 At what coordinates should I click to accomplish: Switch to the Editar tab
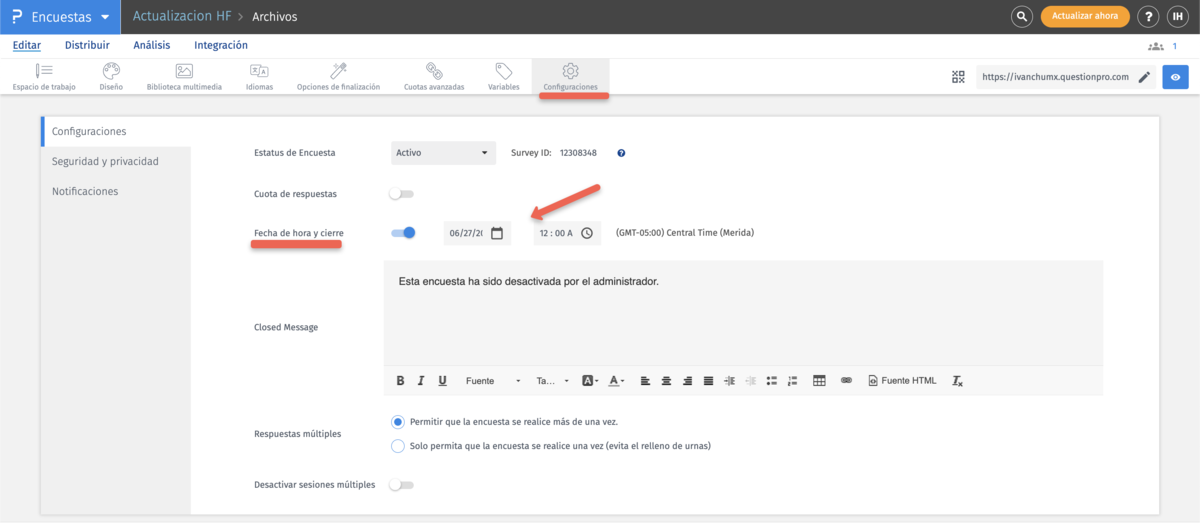click(27, 45)
